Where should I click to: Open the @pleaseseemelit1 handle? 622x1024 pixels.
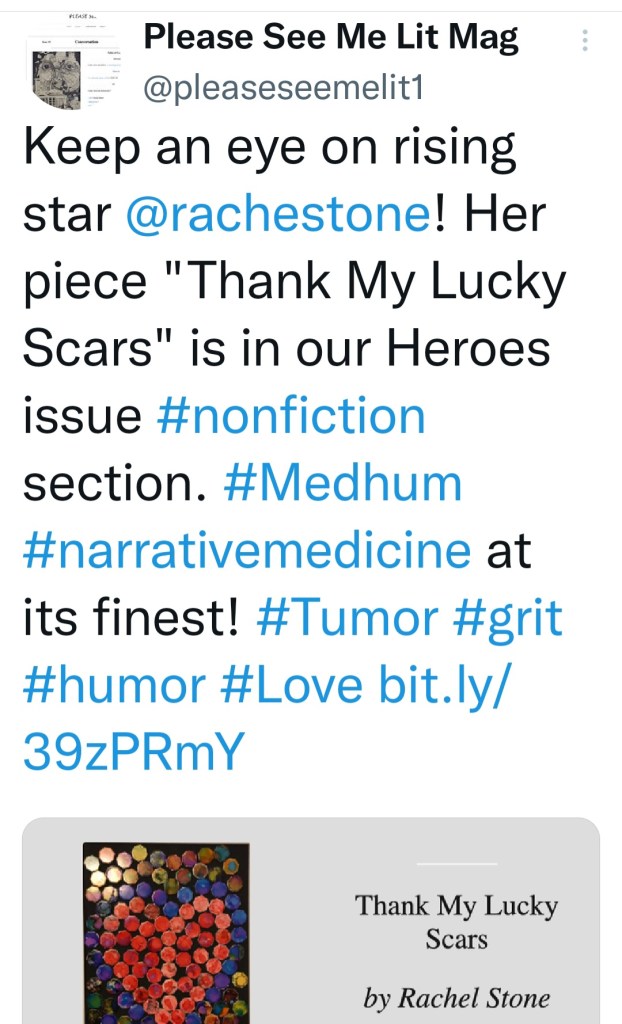click(x=284, y=88)
